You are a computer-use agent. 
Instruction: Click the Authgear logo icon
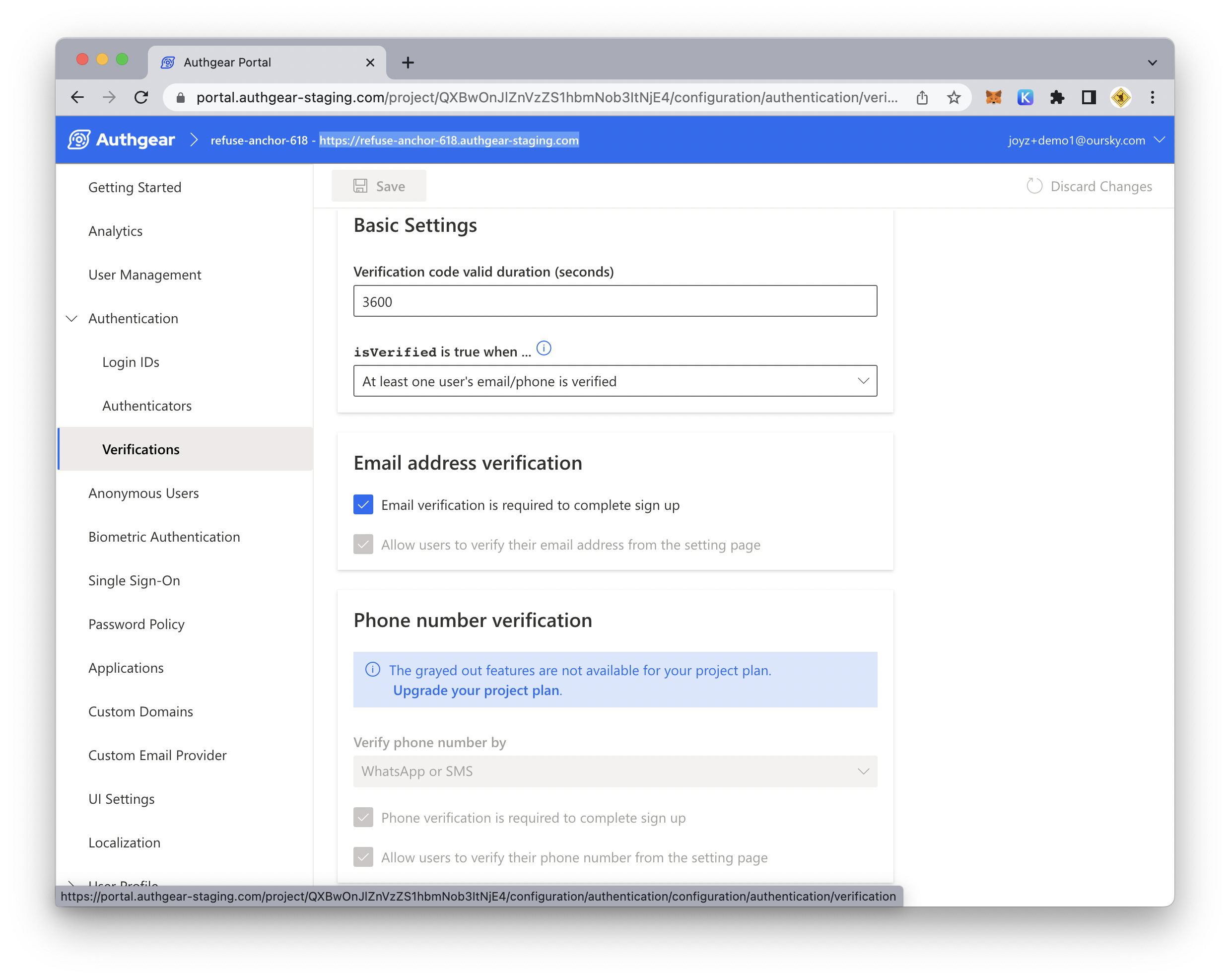click(x=79, y=140)
